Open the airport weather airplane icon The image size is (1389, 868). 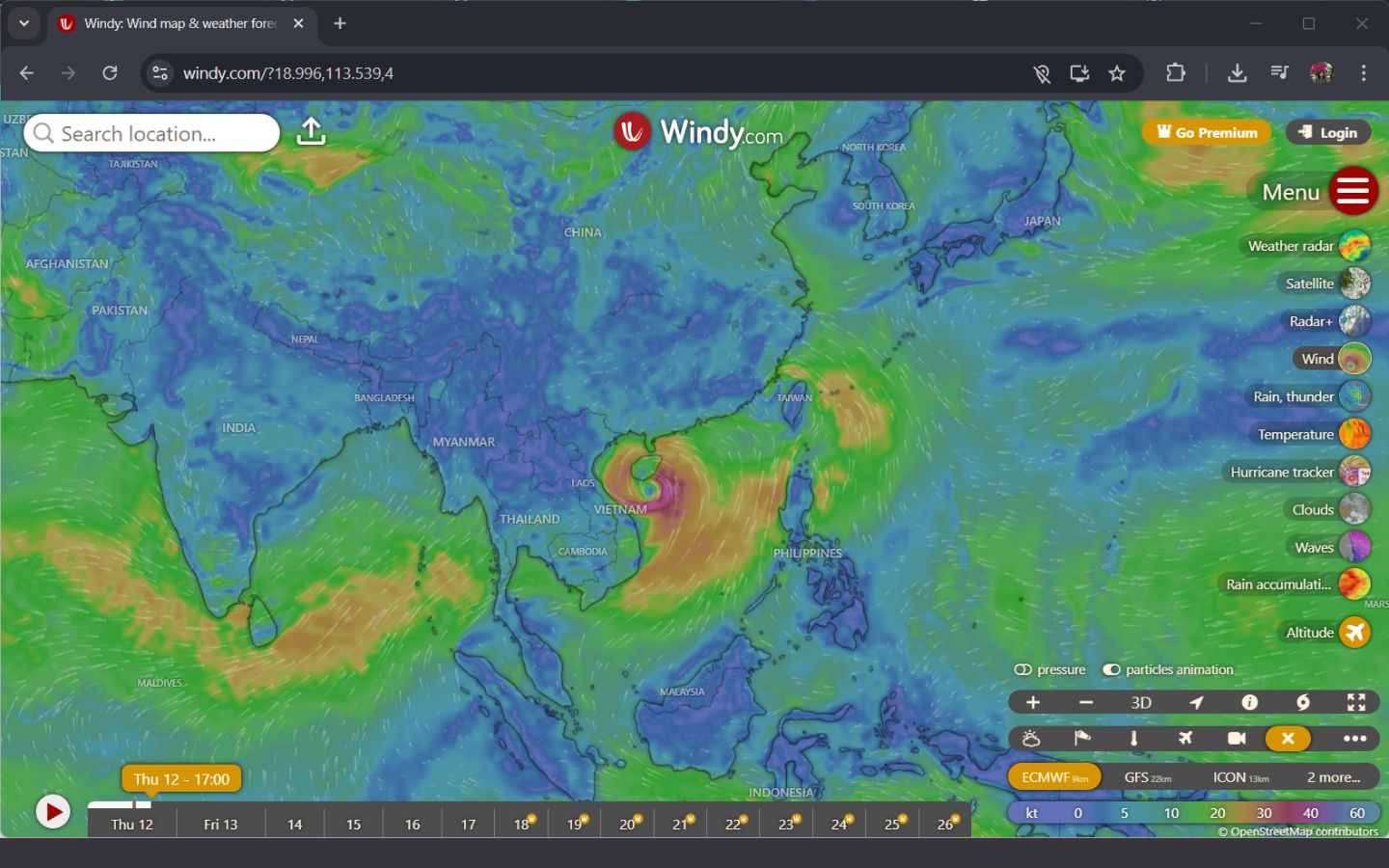coord(1185,738)
